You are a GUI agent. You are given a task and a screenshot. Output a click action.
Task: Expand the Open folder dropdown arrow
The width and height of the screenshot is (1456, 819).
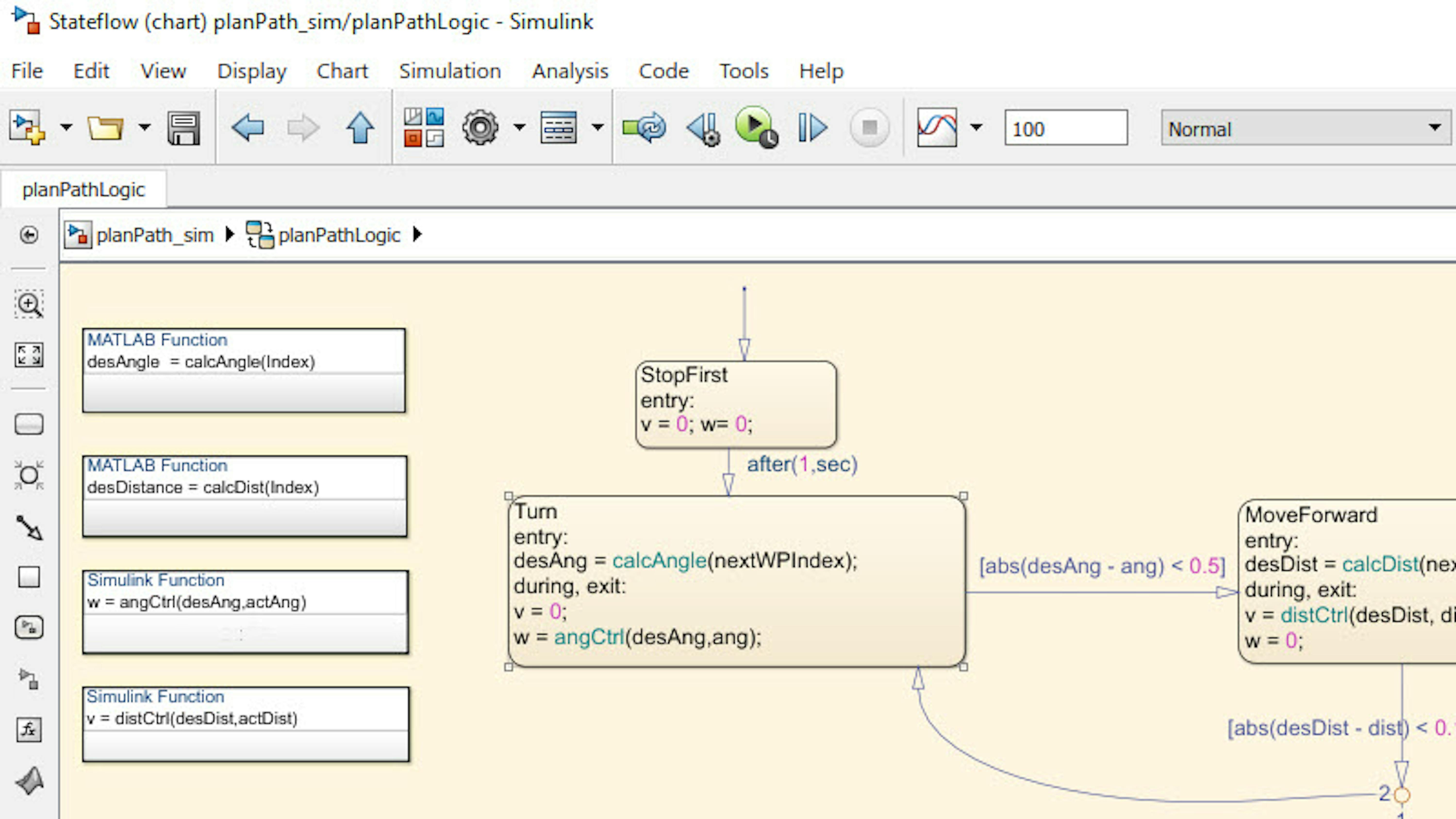pyautogui.click(x=145, y=127)
